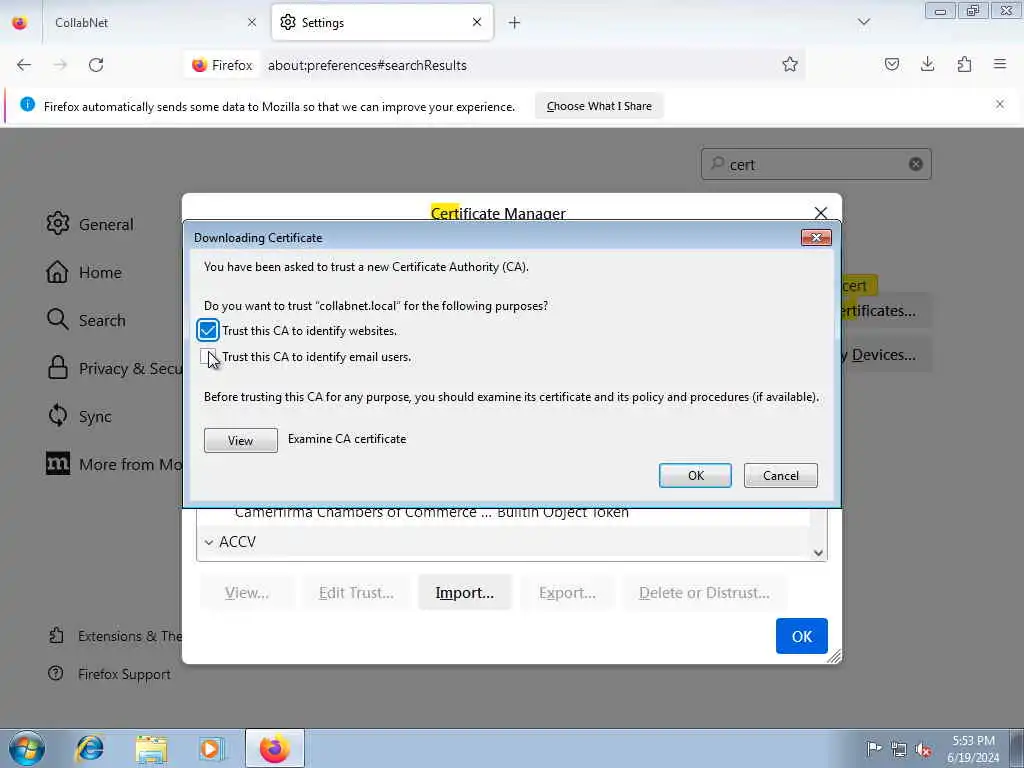Open the Search settings category
The image size is (1024, 768).
tap(86, 320)
